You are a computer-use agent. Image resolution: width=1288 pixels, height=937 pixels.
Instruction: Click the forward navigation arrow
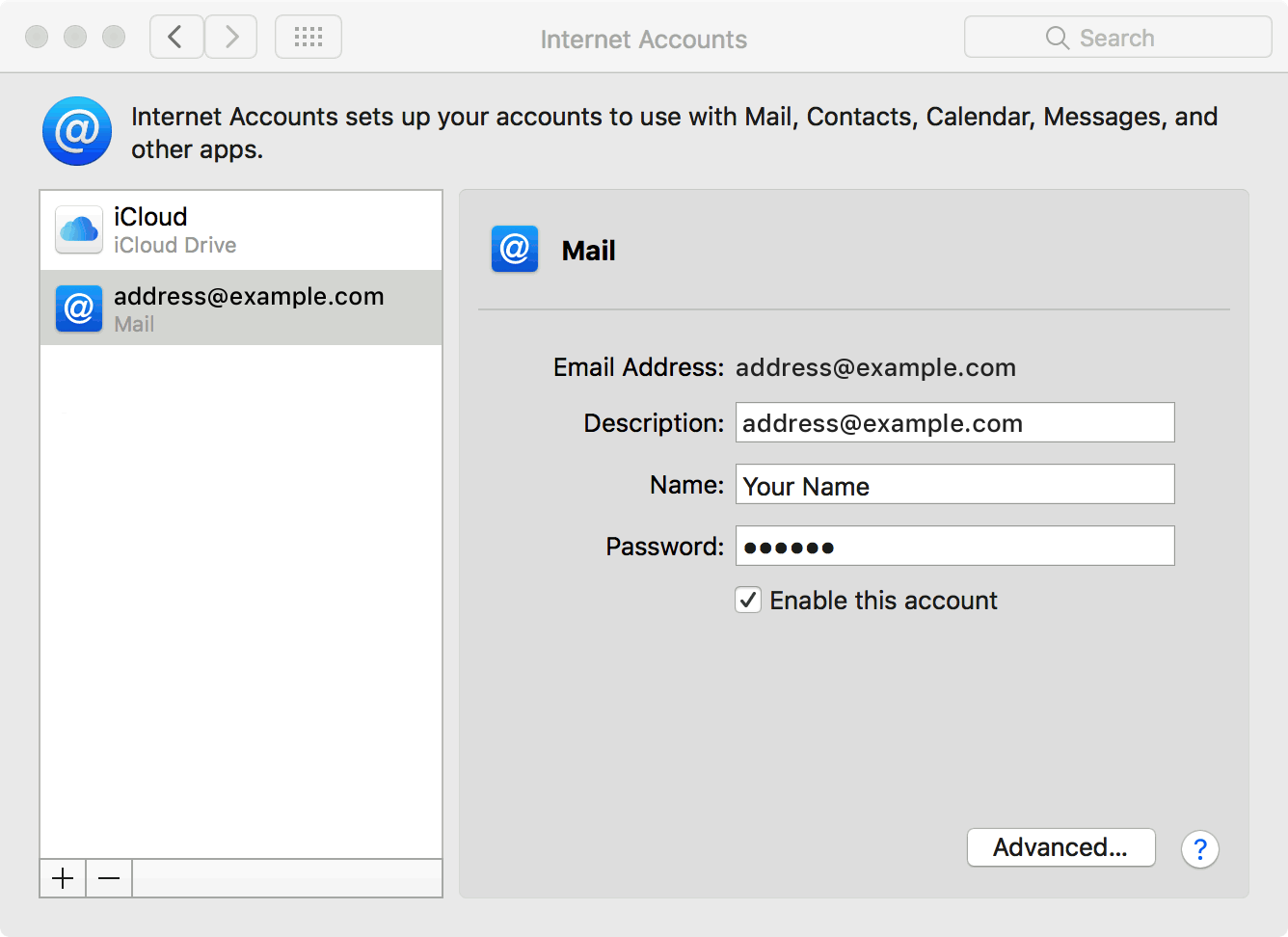pos(231,38)
